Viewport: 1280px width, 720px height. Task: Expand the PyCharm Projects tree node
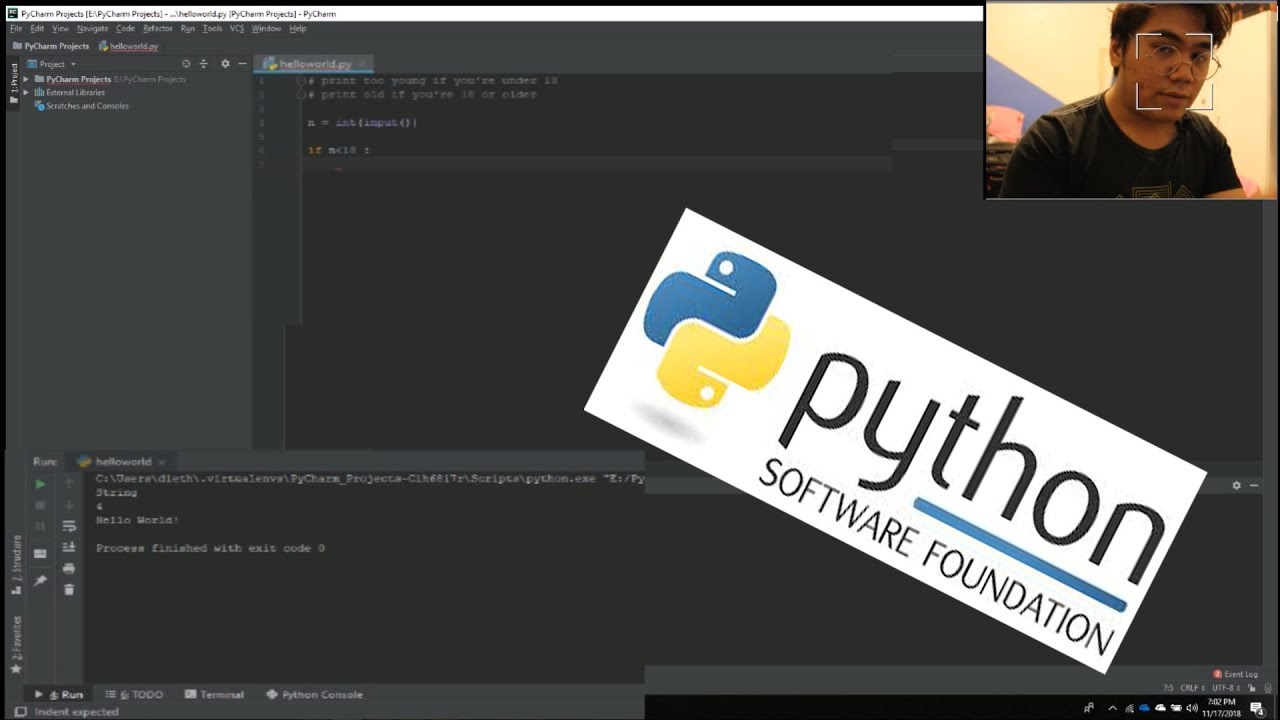(26, 79)
